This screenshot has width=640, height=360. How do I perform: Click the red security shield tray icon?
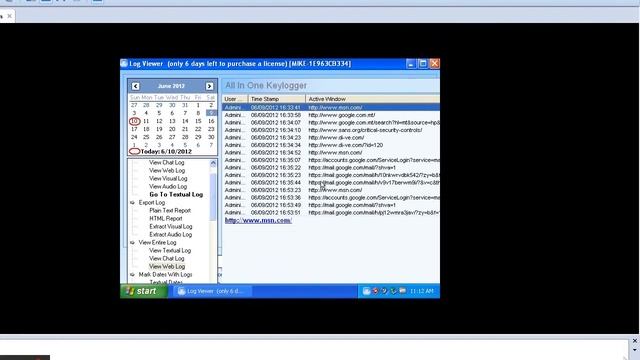(x=376, y=291)
